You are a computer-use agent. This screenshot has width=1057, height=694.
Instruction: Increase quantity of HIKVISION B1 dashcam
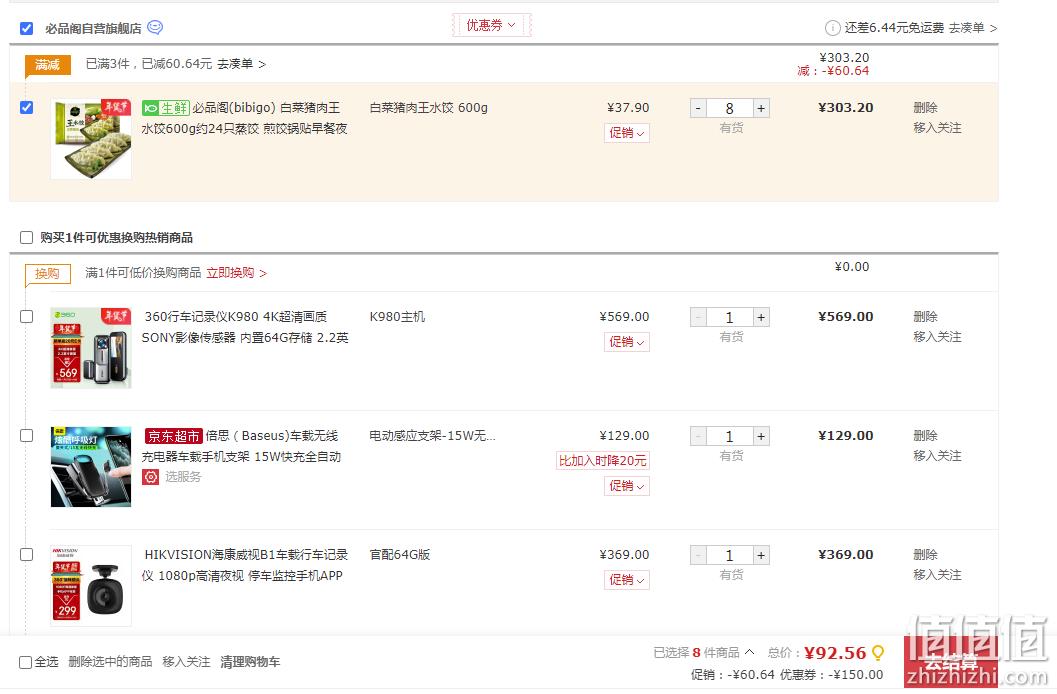point(761,556)
